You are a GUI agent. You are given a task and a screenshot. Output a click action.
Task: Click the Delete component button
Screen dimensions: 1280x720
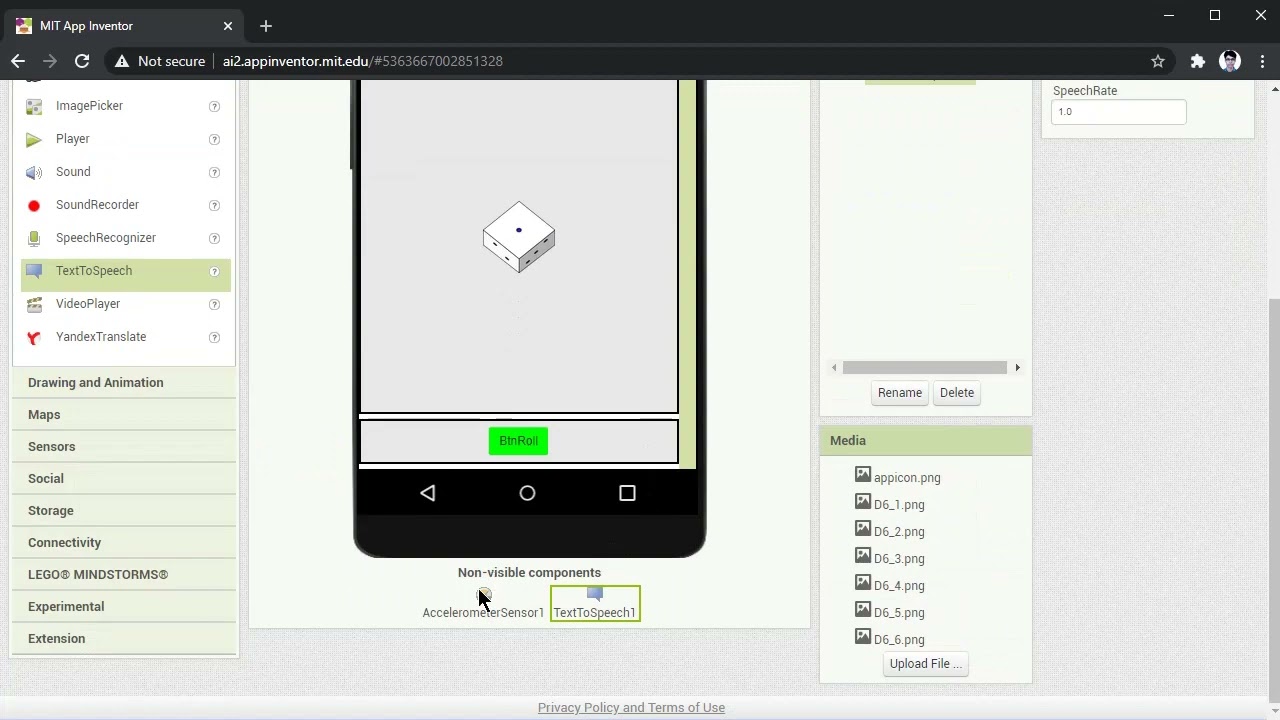pyautogui.click(x=957, y=393)
